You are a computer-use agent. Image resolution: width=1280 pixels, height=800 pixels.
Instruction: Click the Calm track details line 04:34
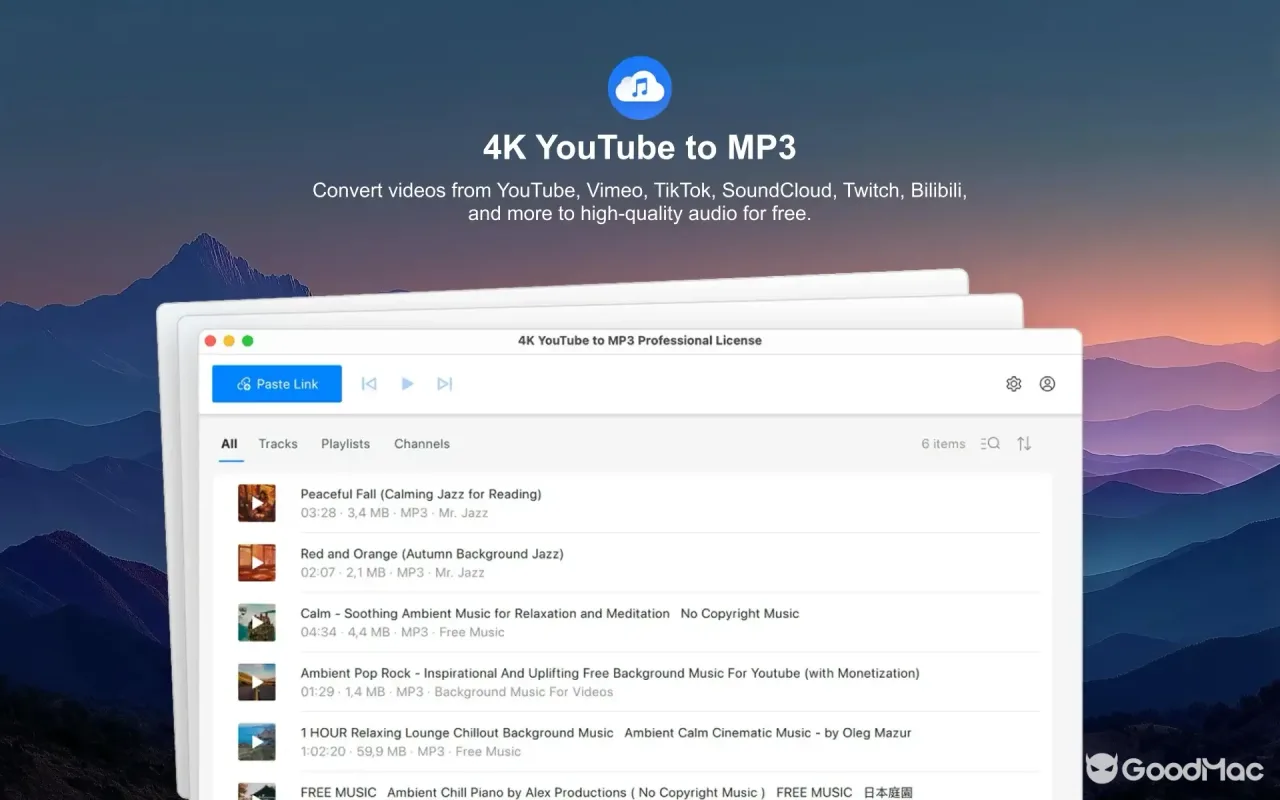pyautogui.click(x=402, y=632)
